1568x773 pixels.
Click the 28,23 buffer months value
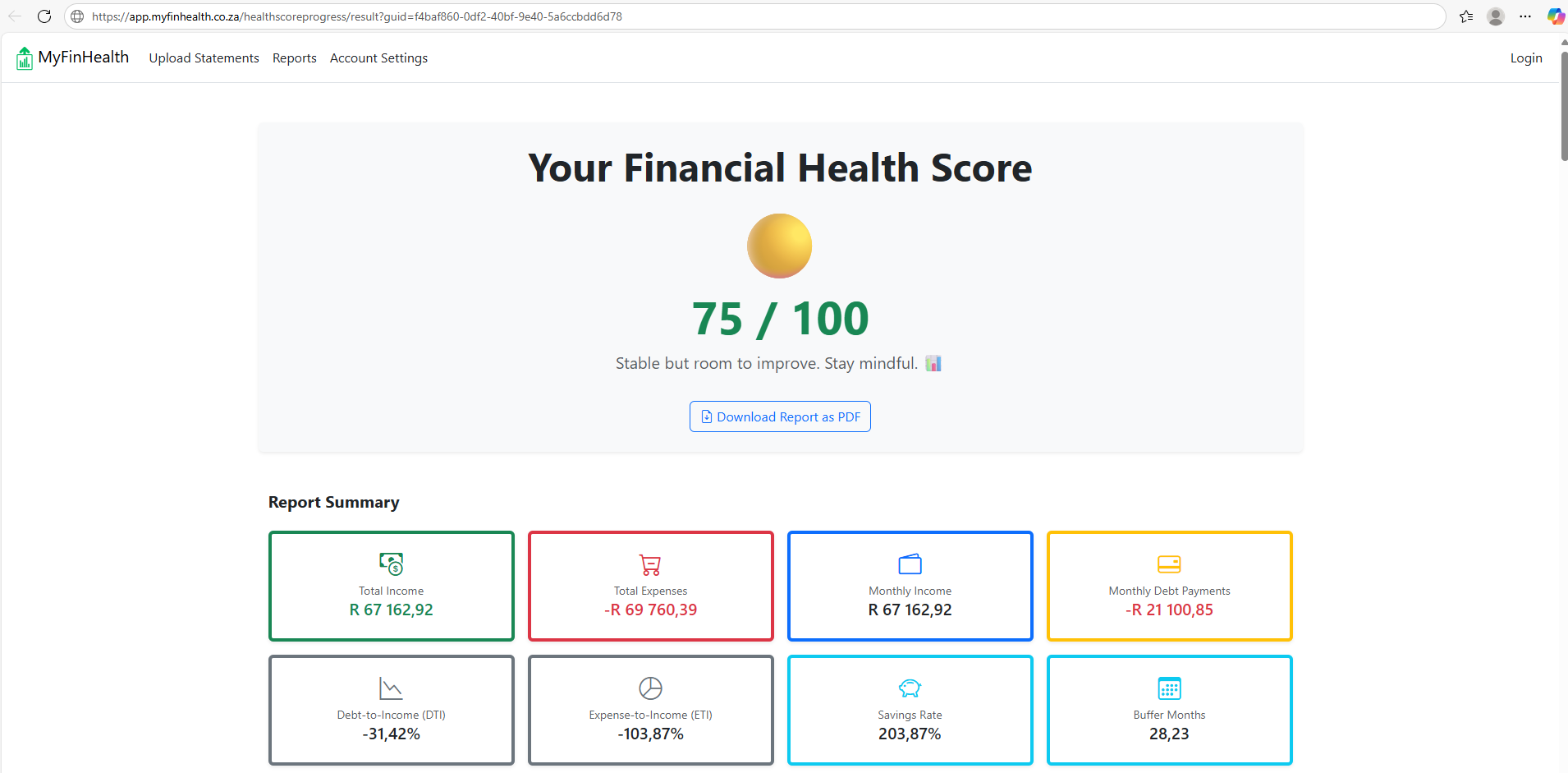click(x=1169, y=734)
